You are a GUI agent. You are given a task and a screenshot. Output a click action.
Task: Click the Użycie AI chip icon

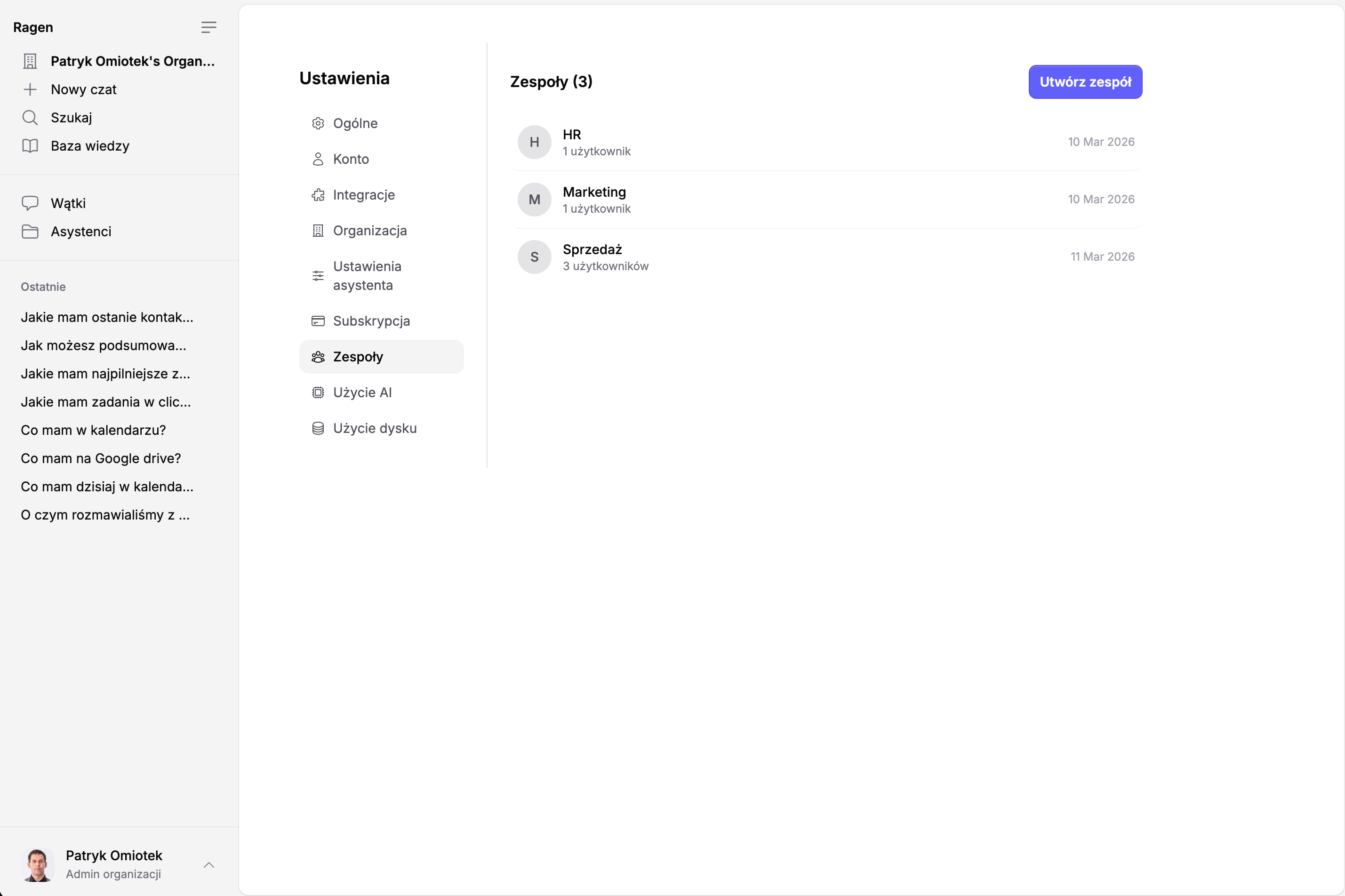click(x=318, y=392)
